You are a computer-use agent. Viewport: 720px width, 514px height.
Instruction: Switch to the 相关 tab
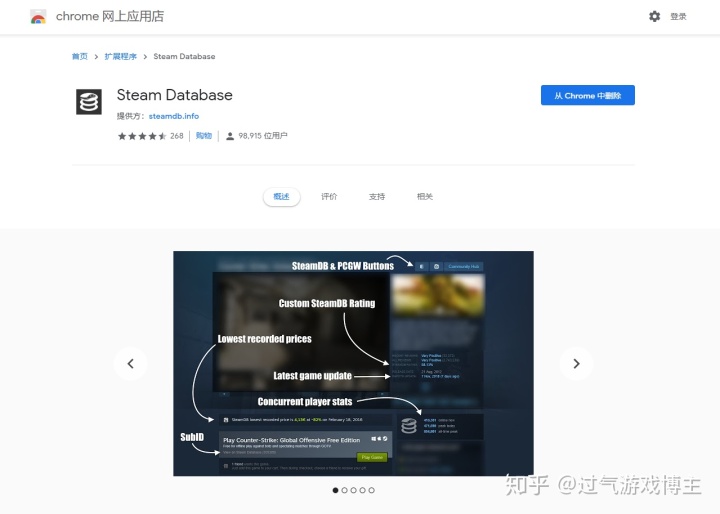(x=425, y=197)
